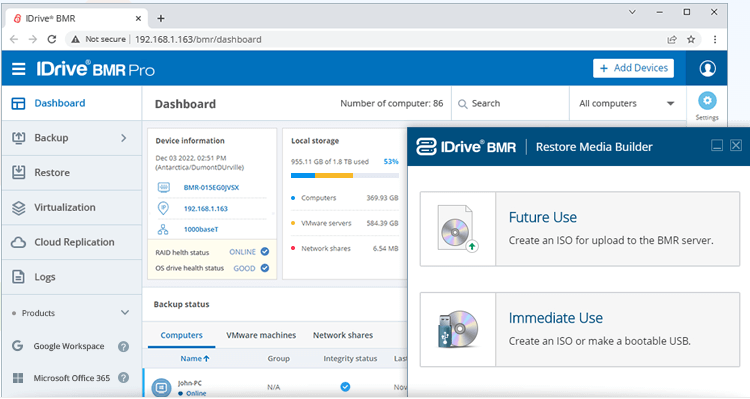Click the John-PC computer icon
The image size is (750, 399).
[161, 387]
